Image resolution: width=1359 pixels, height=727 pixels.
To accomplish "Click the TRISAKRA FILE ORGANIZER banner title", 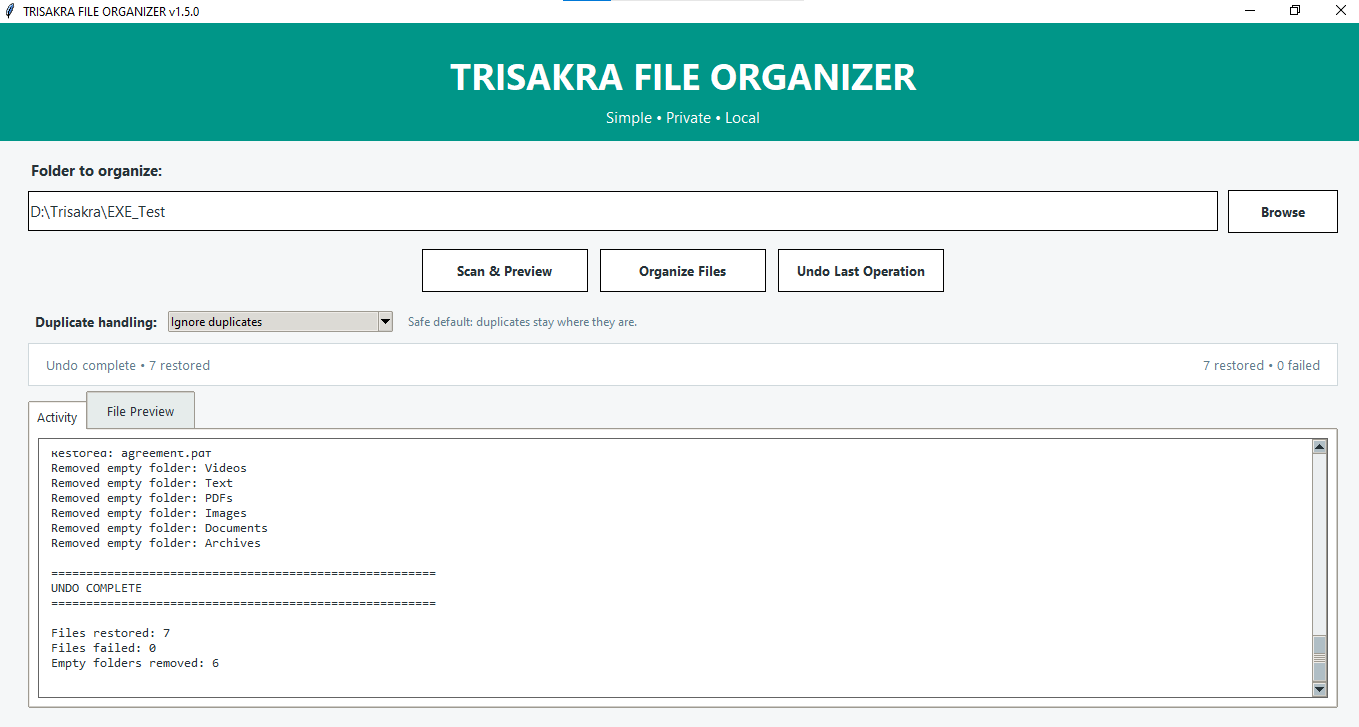I will pyautogui.click(x=683, y=77).
